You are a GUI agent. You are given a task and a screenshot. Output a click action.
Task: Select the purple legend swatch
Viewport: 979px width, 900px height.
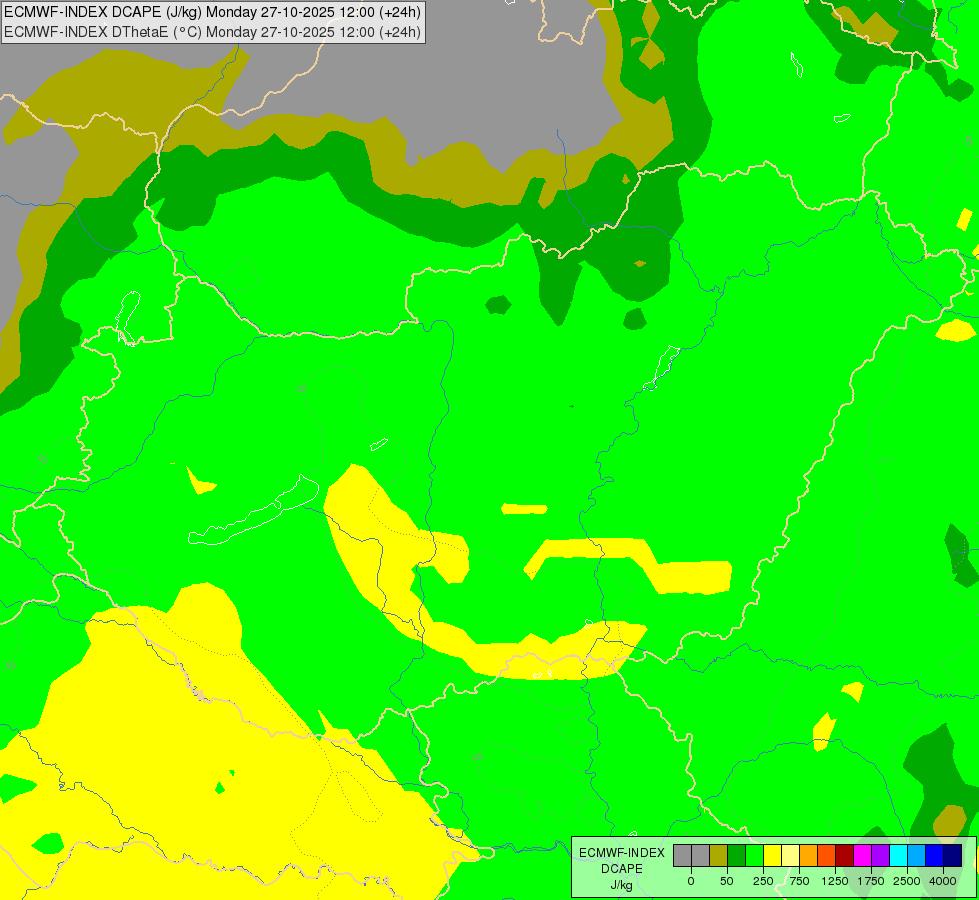(x=880, y=855)
